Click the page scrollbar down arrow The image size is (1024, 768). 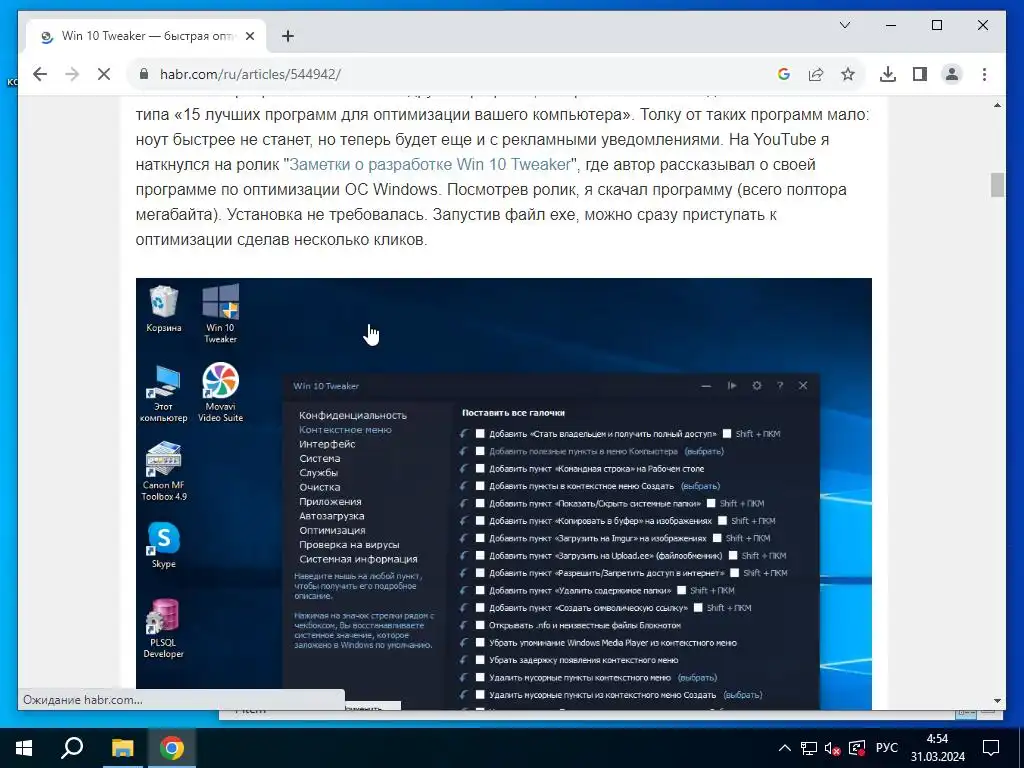coord(997,701)
